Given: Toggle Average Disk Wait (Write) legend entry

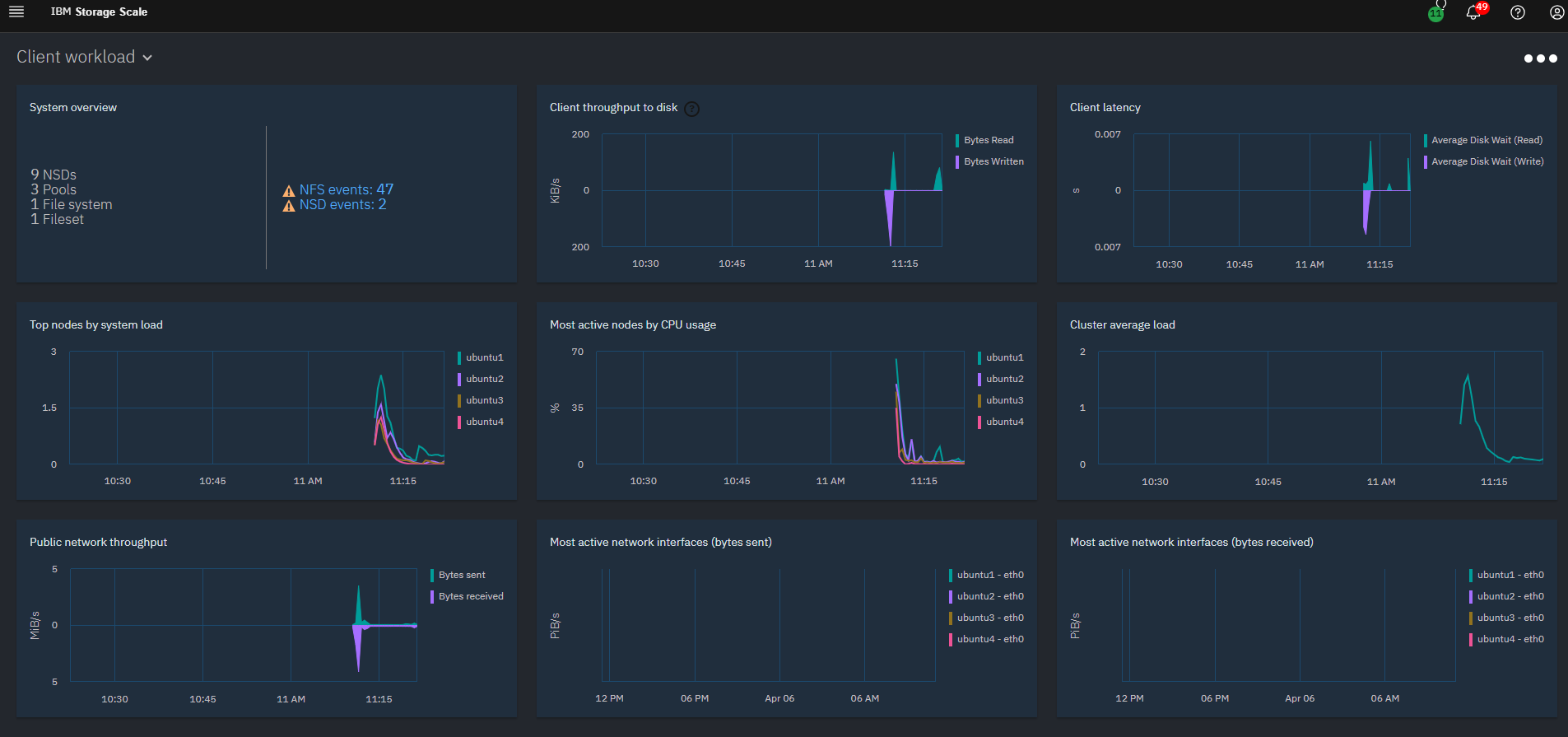Looking at the screenshot, I should (x=1487, y=161).
